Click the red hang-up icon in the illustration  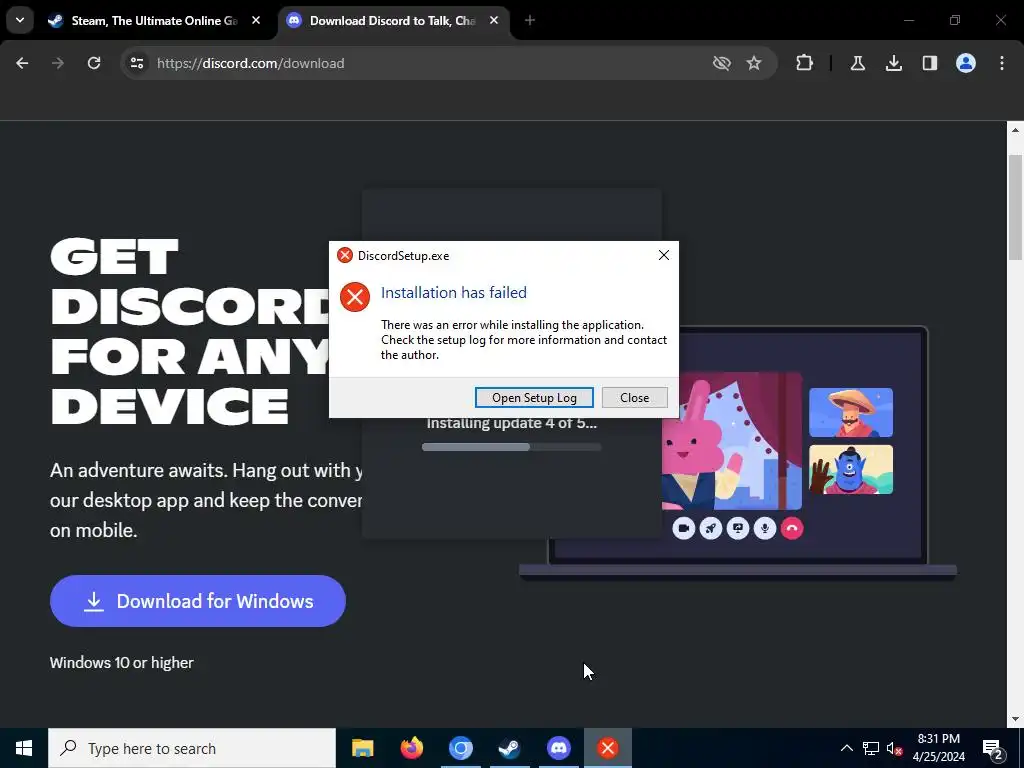pyautogui.click(x=792, y=528)
